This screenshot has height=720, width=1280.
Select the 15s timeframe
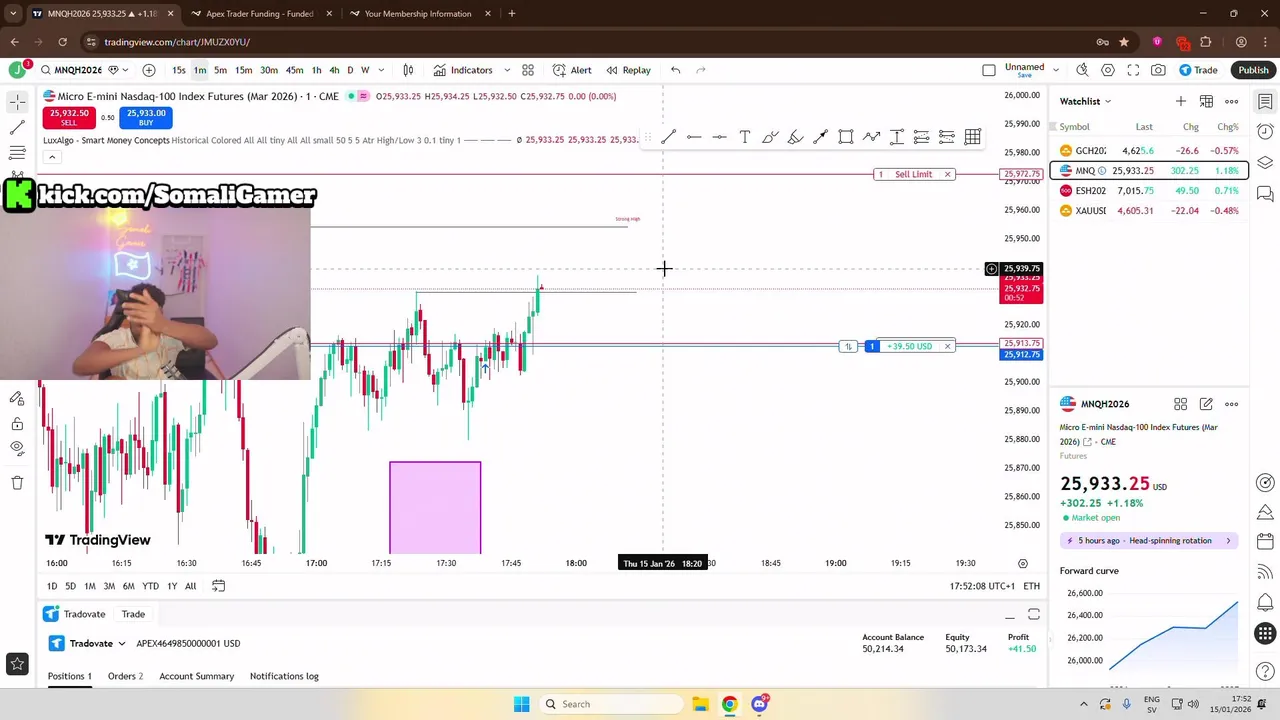pyautogui.click(x=179, y=70)
